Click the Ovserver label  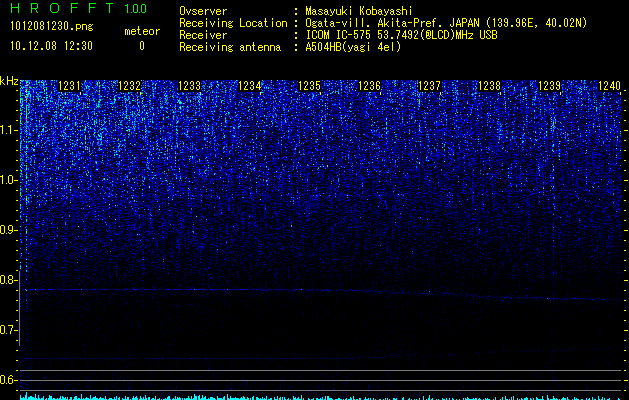[203, 11]
